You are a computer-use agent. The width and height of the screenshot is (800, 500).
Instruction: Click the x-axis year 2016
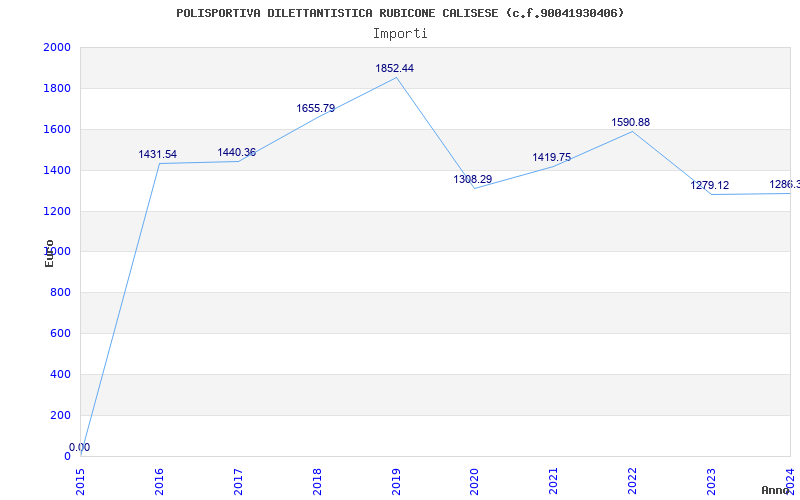pos(159,481)
